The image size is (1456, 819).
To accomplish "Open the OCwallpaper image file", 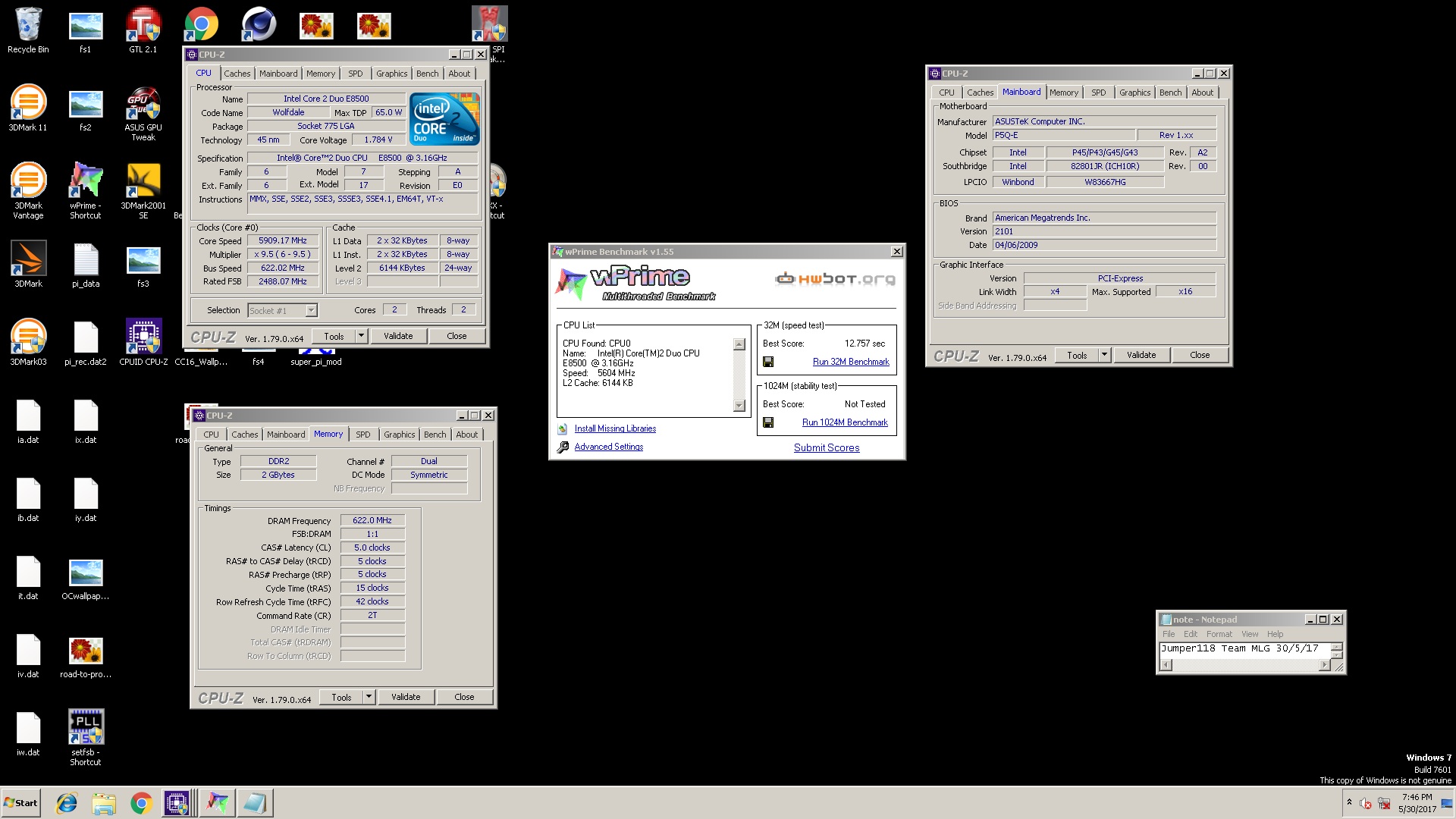I will [86, 579].
